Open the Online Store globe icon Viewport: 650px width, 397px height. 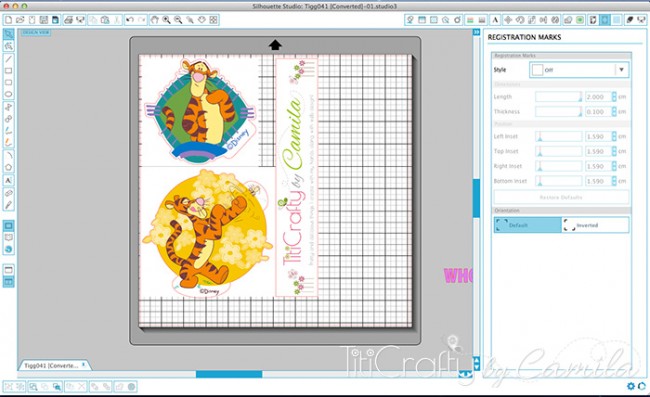pyautogui.click(x=8, y=249)
